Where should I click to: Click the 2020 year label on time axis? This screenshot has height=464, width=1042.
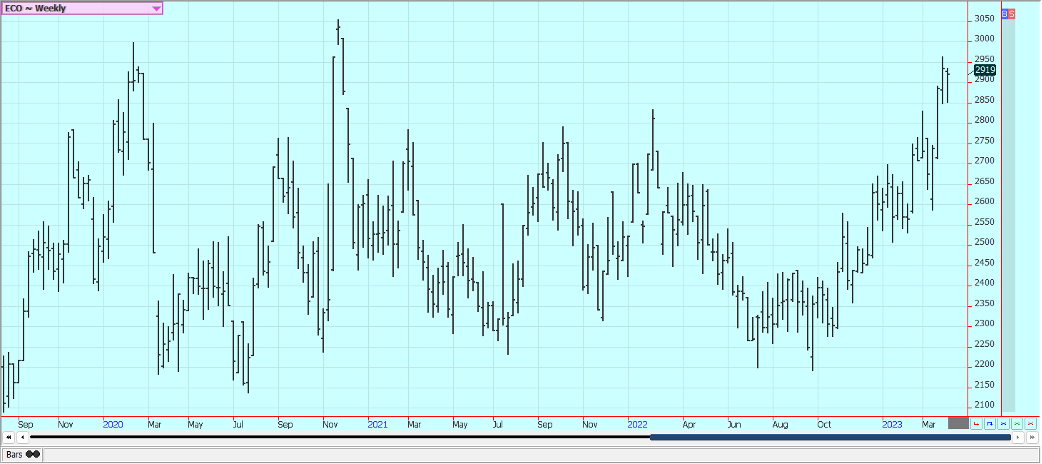(113, 423)
